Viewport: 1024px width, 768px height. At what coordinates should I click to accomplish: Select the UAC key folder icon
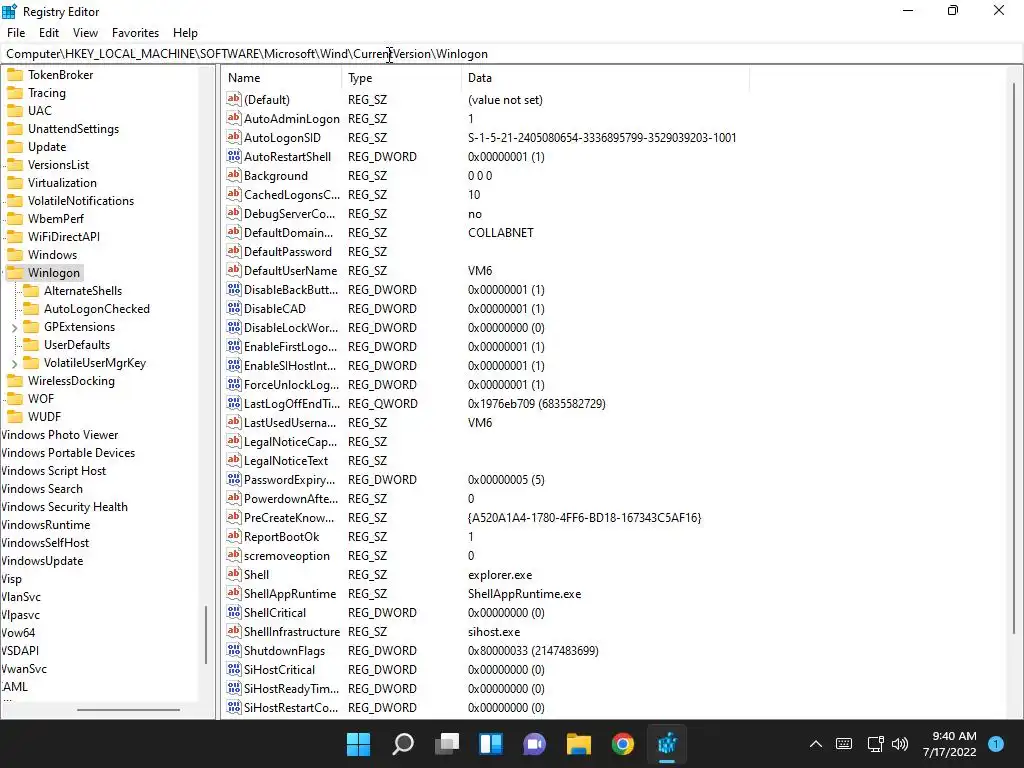15,110
